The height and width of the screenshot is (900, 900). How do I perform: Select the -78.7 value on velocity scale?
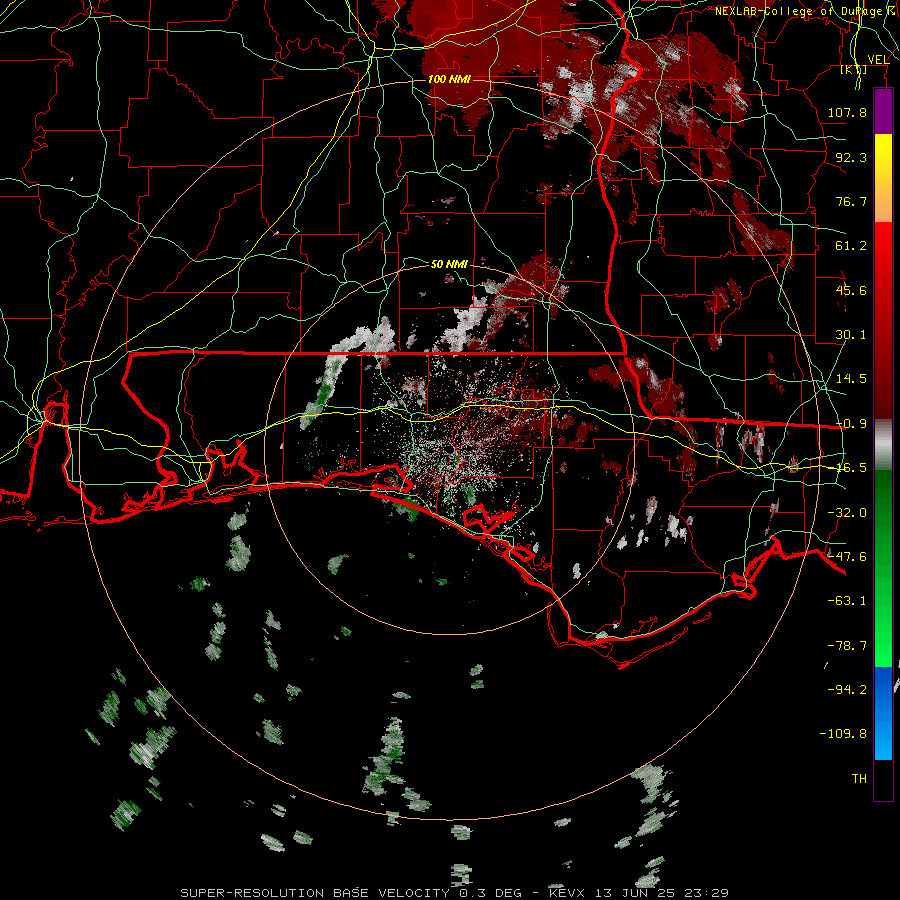point(847,646)
